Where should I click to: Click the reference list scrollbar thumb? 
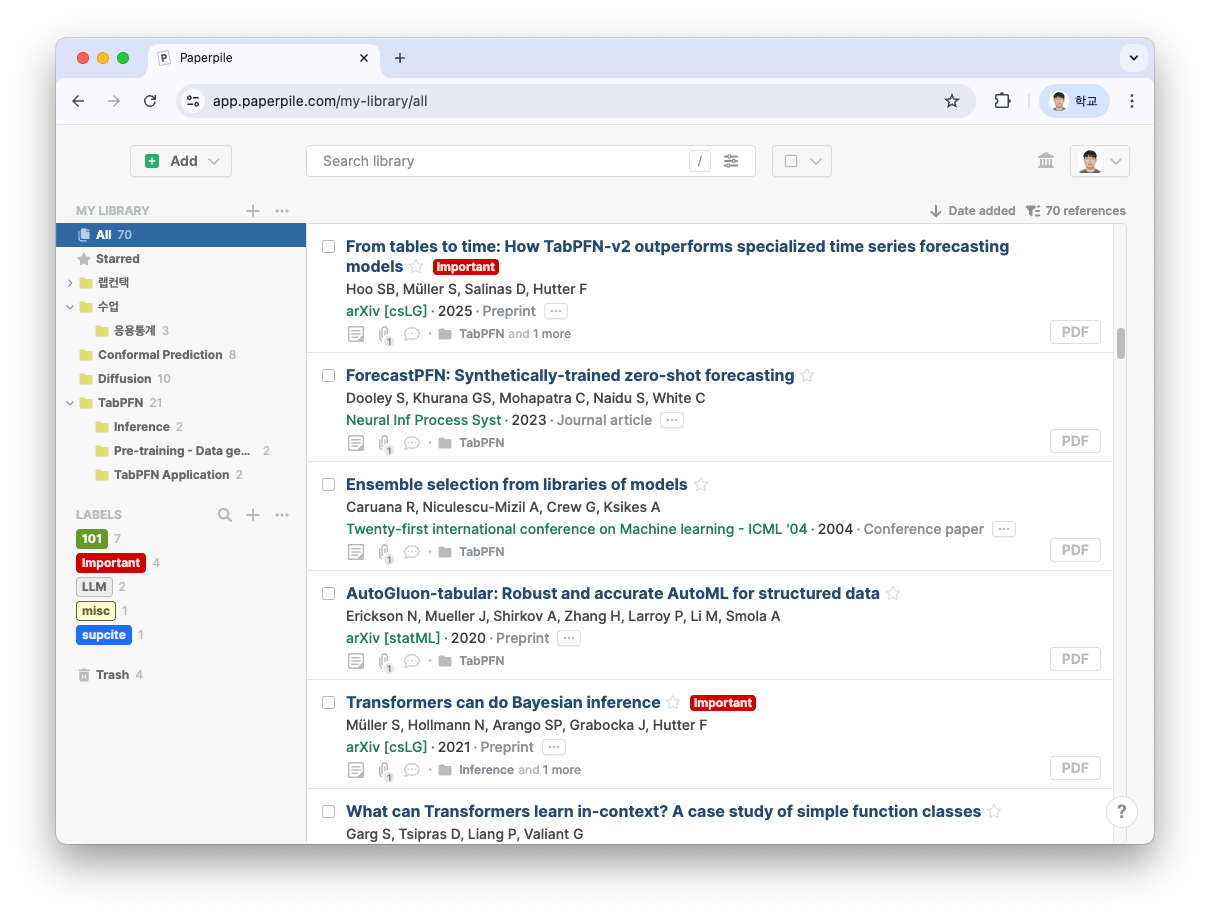pyautogui.click(x=1121, y=343)
